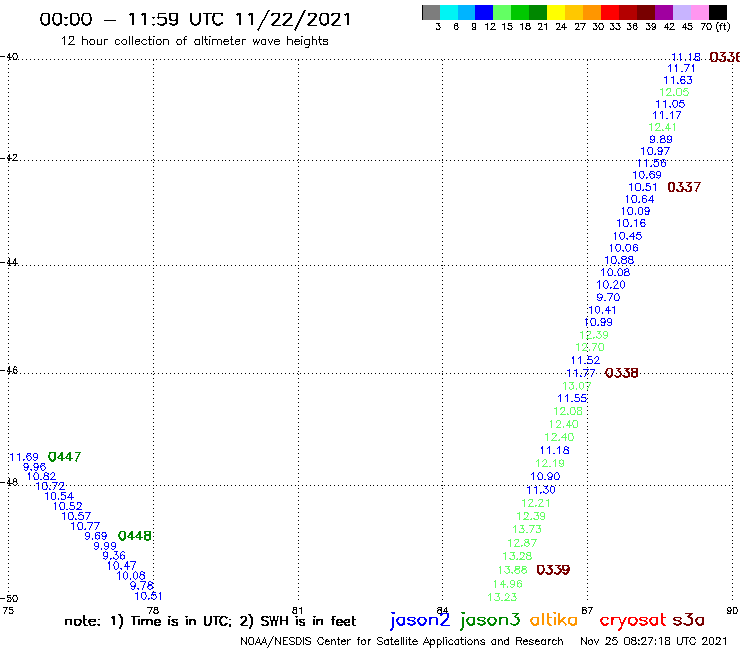Click the wave height value 9.78
740x650 pixels.
click(x=142, y=586)
